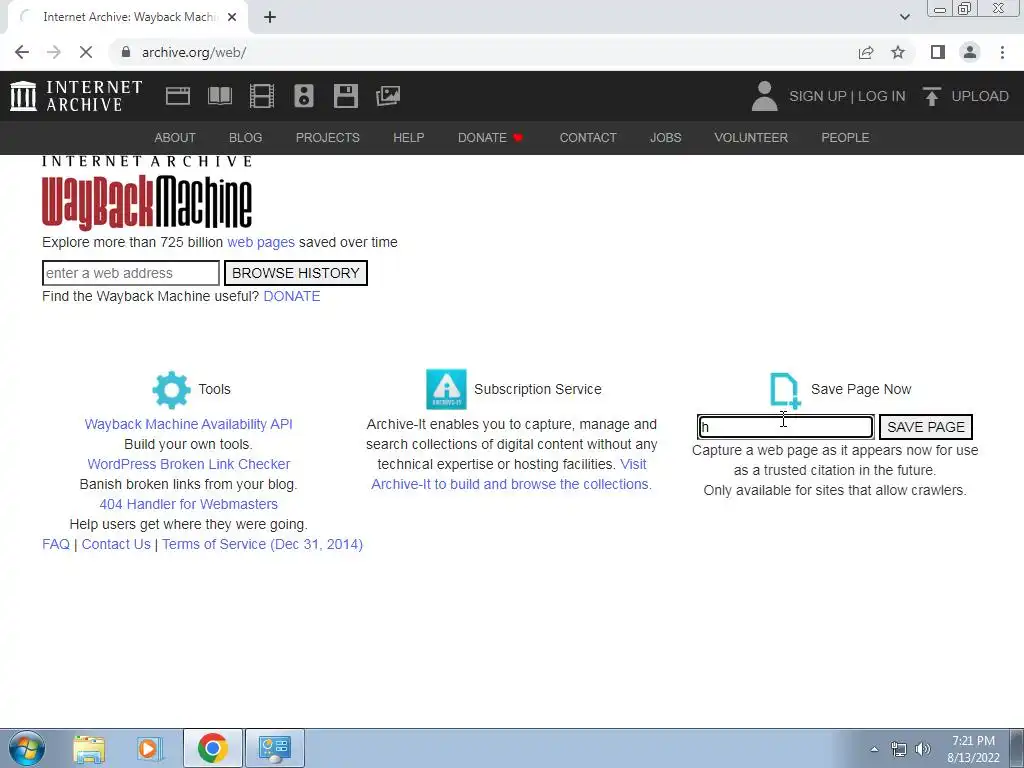Bookmark this tab with star icon
This screenshot has width=1024, height=768.
[x=898, y=52]
